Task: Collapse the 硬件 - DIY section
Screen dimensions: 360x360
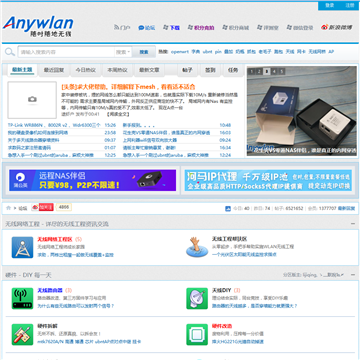Action: (353, 275)
